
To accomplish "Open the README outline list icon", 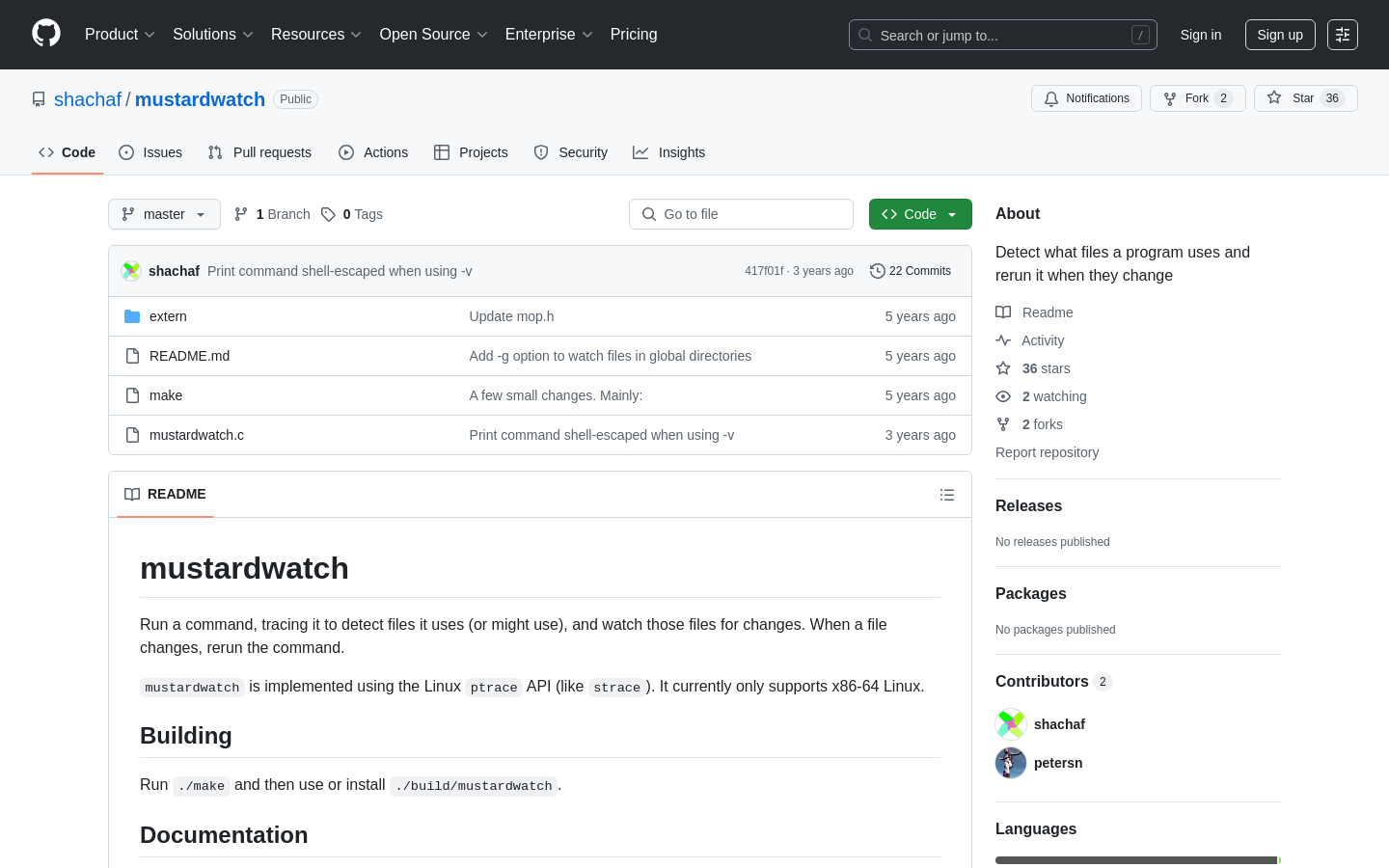I will (947, 495).
